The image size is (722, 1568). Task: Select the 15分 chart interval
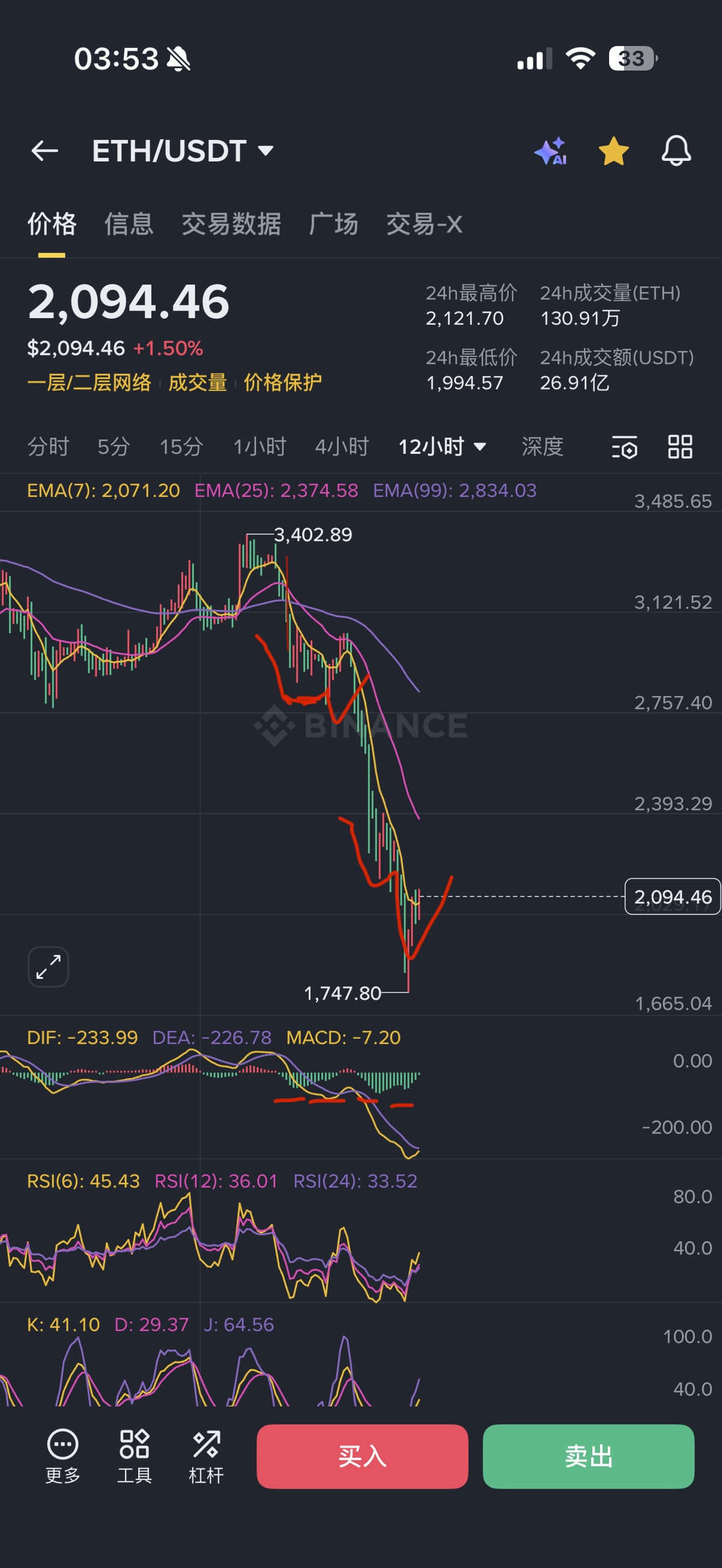[x=181, y=447]
